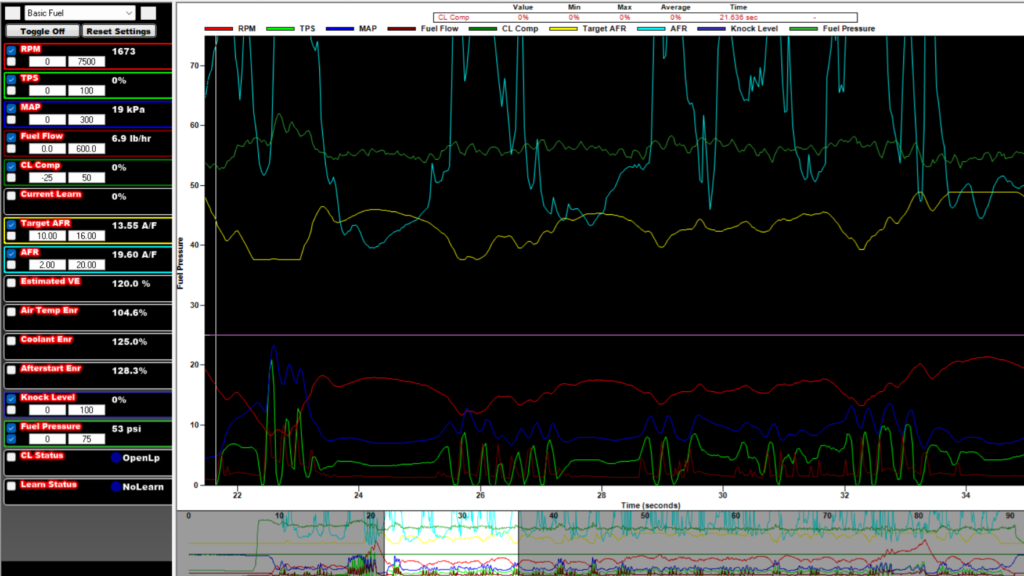Click the Target AFR minimum field 10.00

point(47,236)
